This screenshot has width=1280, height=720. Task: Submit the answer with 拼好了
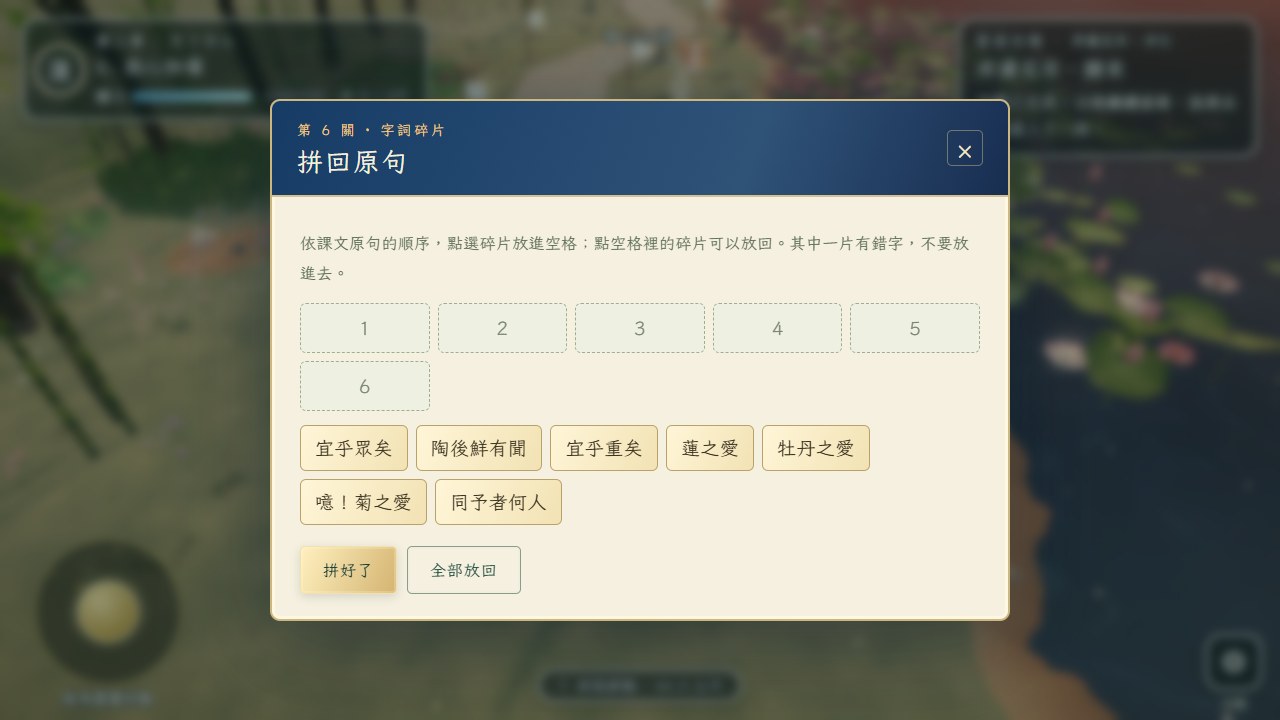click(348, 570)
